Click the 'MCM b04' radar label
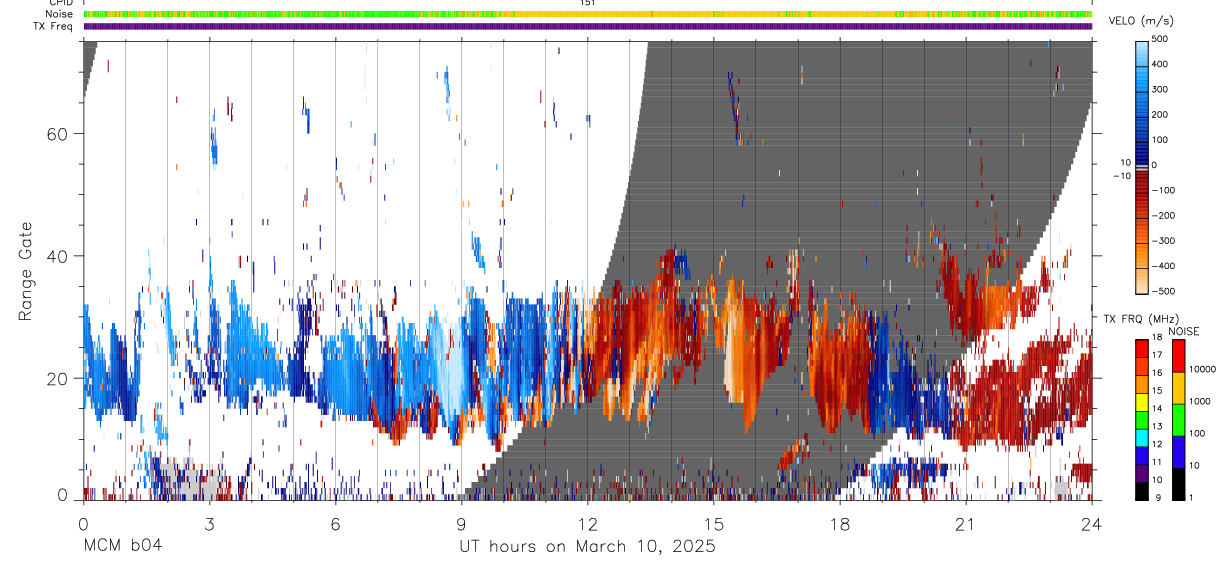This screenshot has width=1228, height=567. [x=122, y=546]
